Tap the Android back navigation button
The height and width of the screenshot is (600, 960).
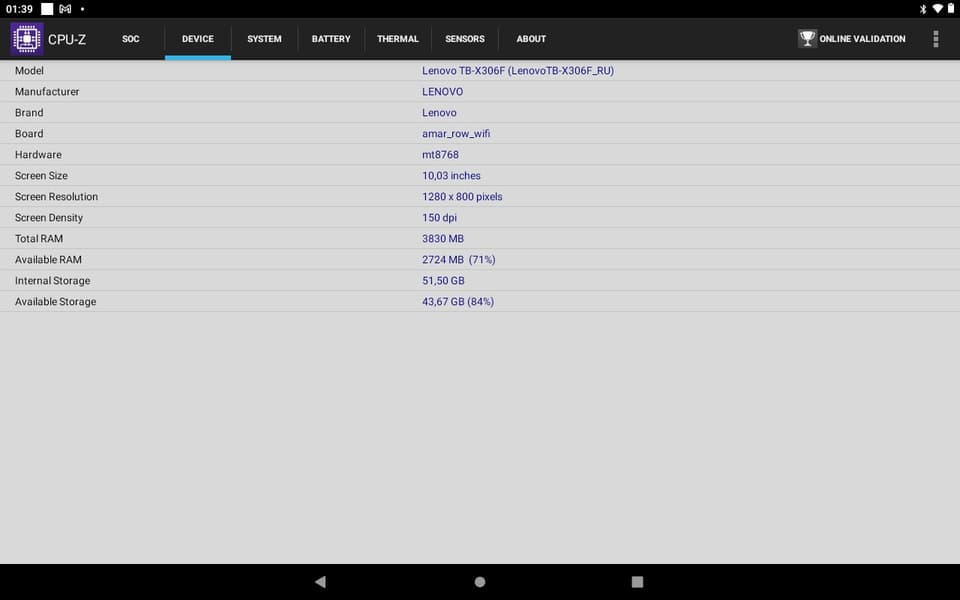pos(320,582)
